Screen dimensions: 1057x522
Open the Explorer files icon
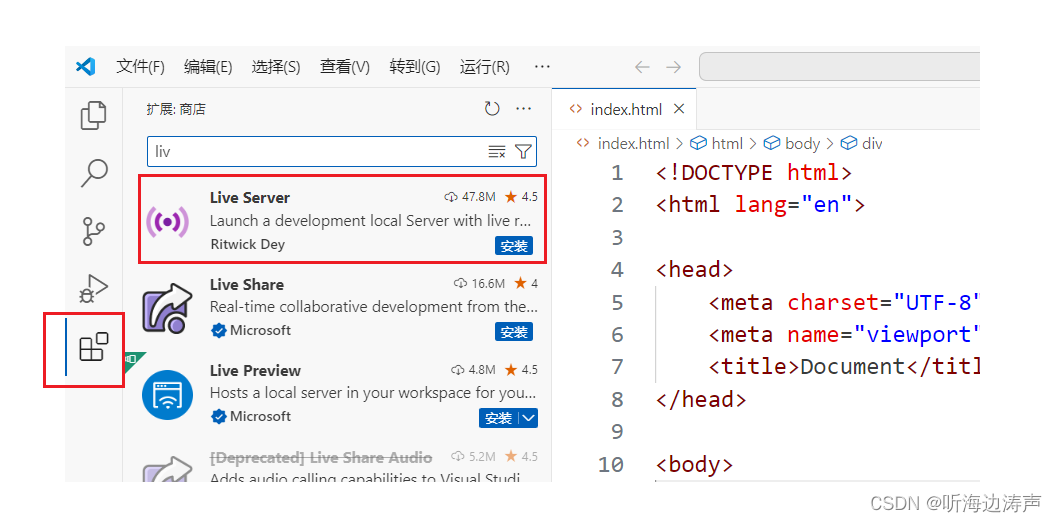(94, 115)
